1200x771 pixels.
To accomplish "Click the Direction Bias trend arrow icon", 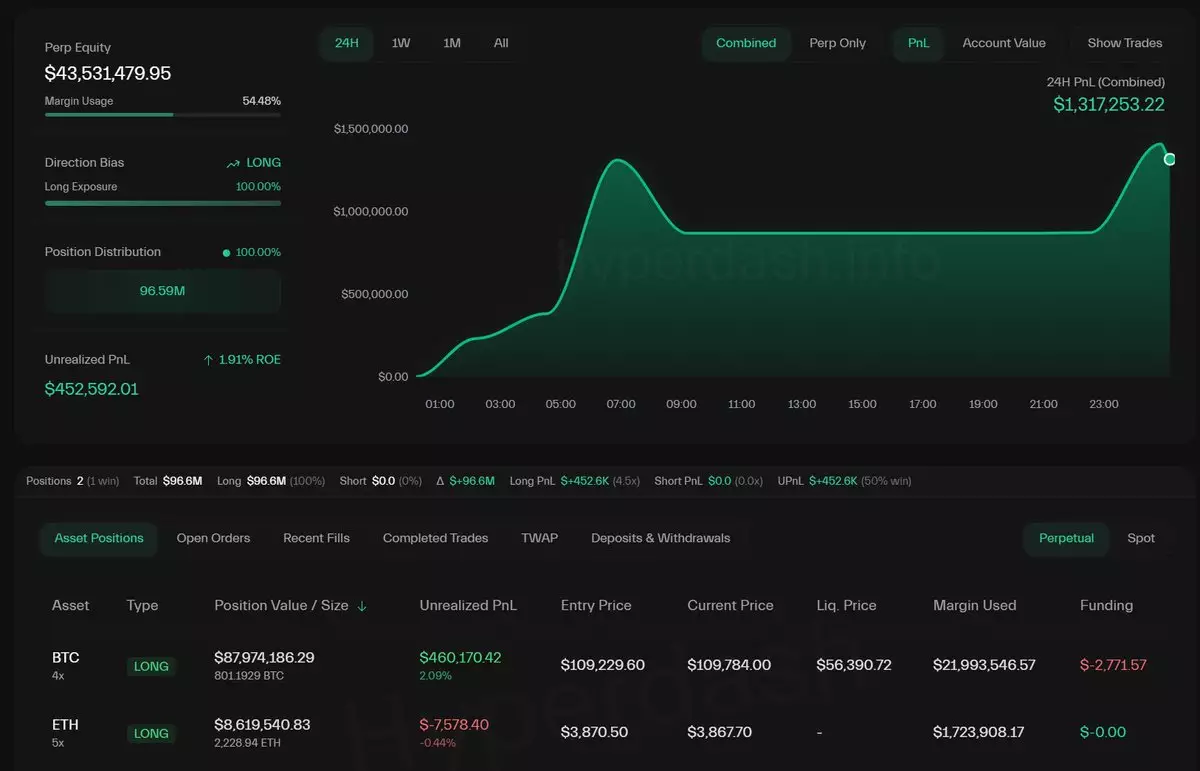I will click(233, 163).
